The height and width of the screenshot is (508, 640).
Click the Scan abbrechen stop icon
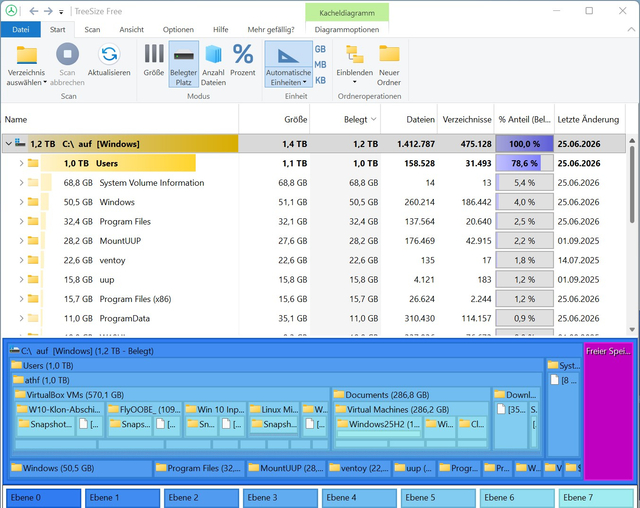67,54
